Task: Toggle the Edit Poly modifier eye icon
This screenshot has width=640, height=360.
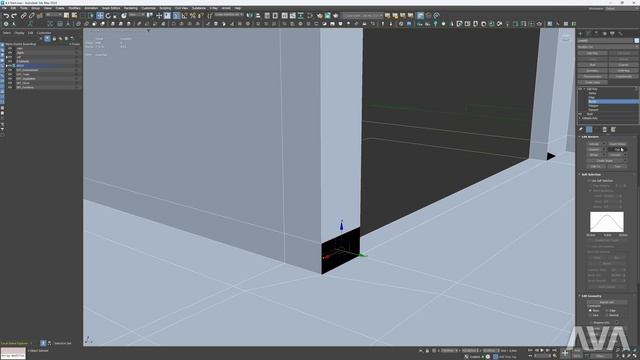Action: (580, 89)
